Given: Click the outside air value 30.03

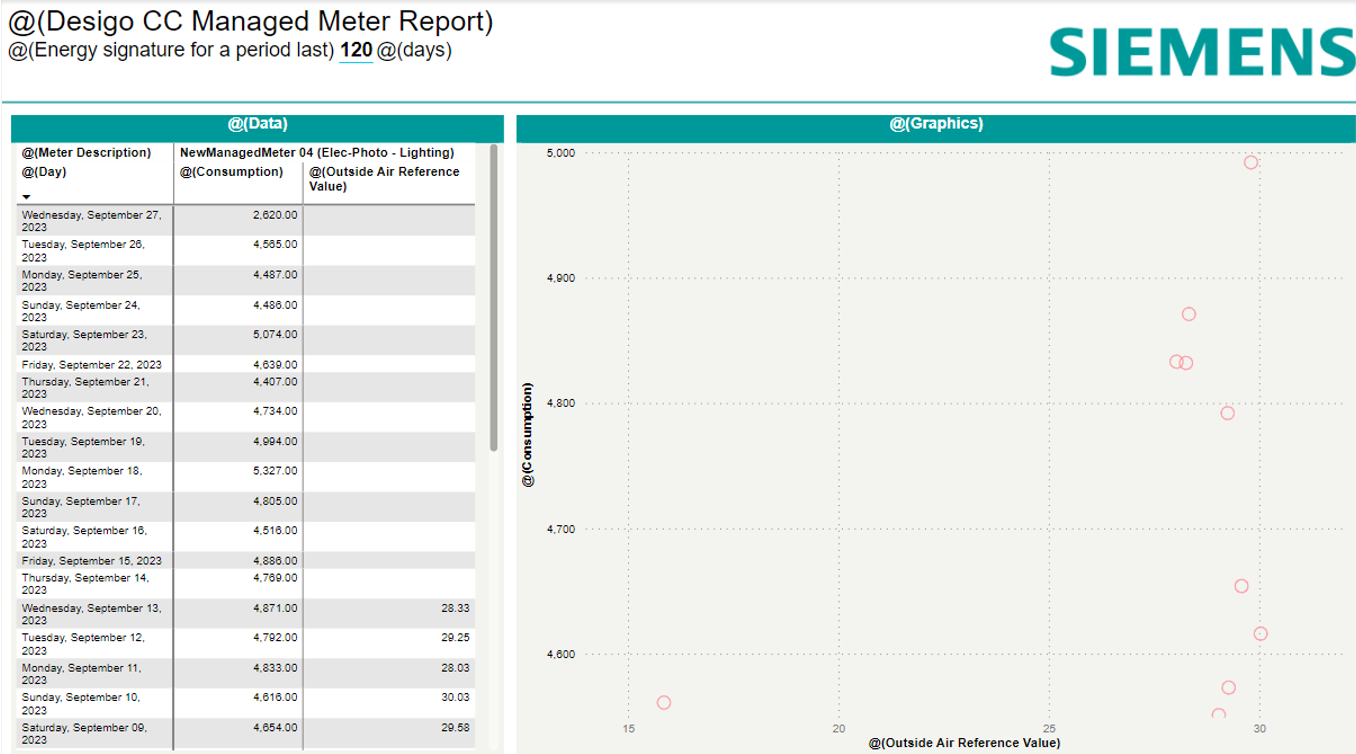Looking at the screenshot, I should coord(455,697).
